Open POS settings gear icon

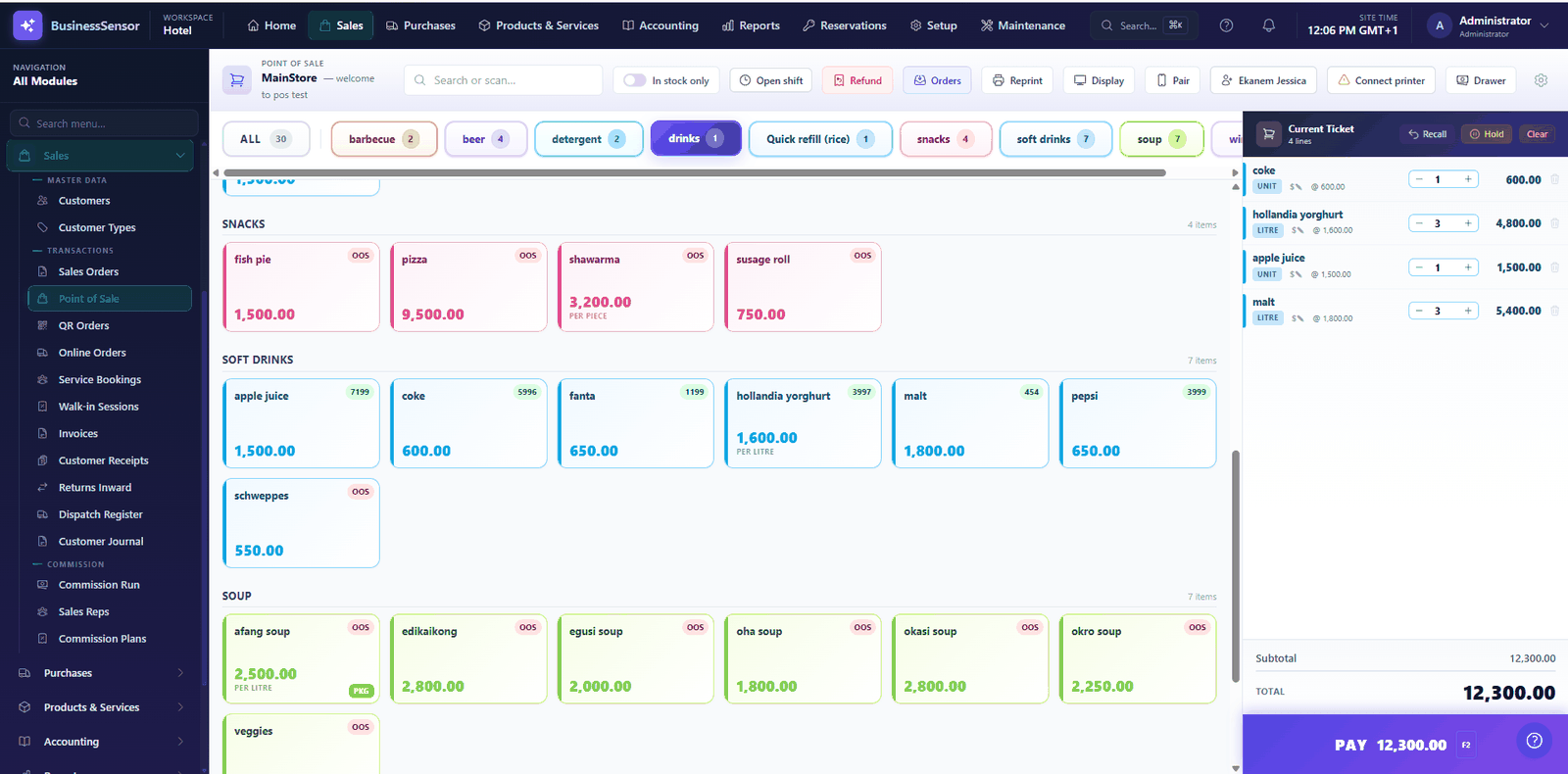point(1541,80)
